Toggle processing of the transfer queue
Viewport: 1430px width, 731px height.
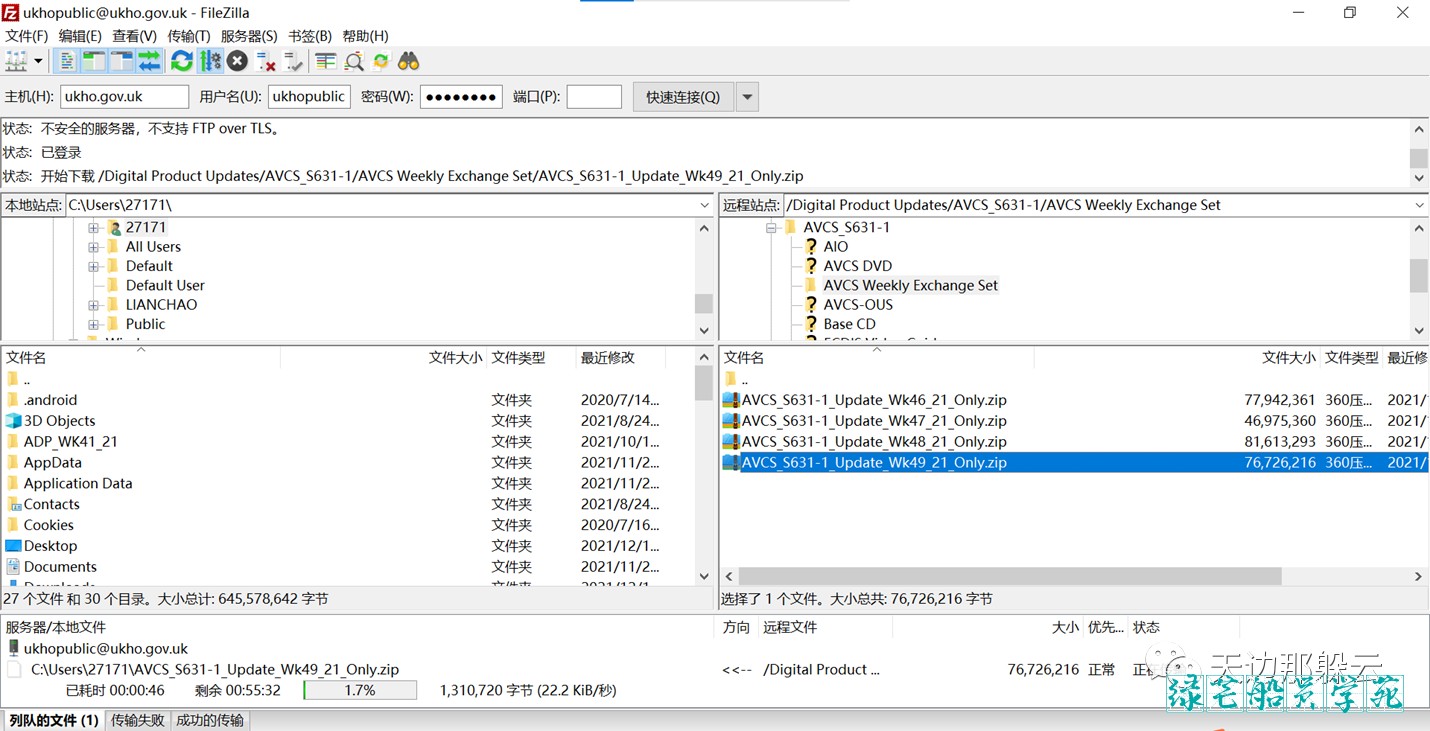(210, 61)
